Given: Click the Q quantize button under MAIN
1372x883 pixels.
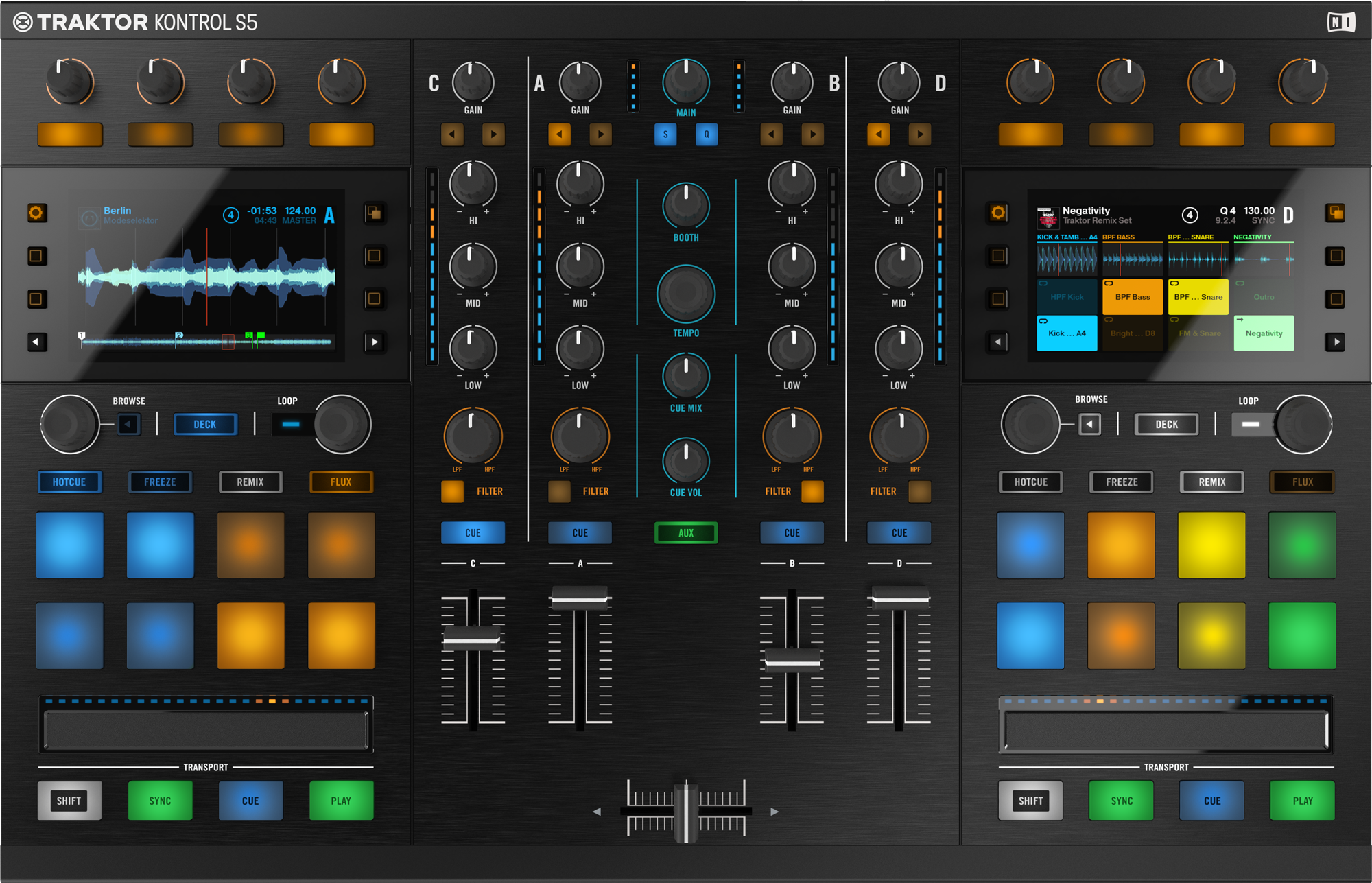Looking at the screenshot, I should 706,134.
